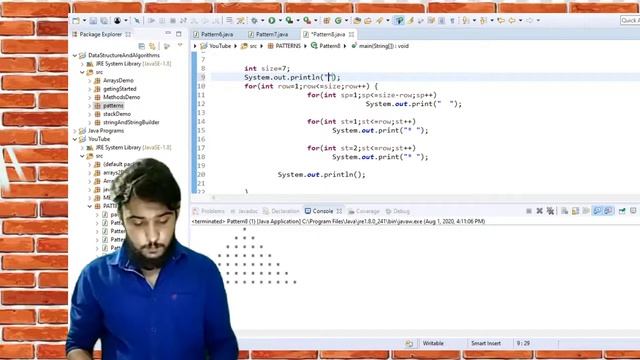Expand the Java Programs project
Viewport: 640px width, 360px height.
75,131
